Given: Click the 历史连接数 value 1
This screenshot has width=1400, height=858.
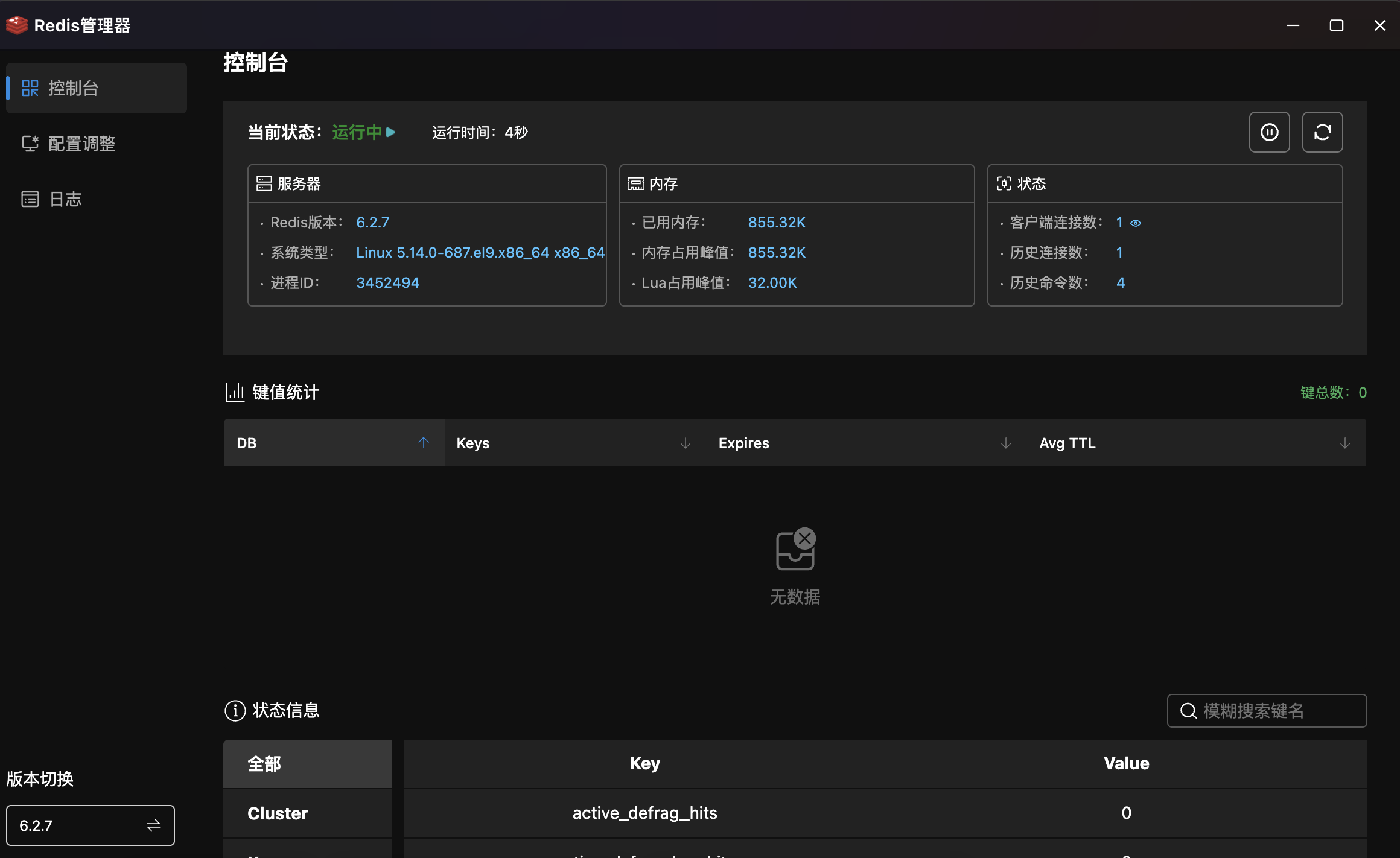Looking at the screenshot, I should click(x=1119, y=253).
